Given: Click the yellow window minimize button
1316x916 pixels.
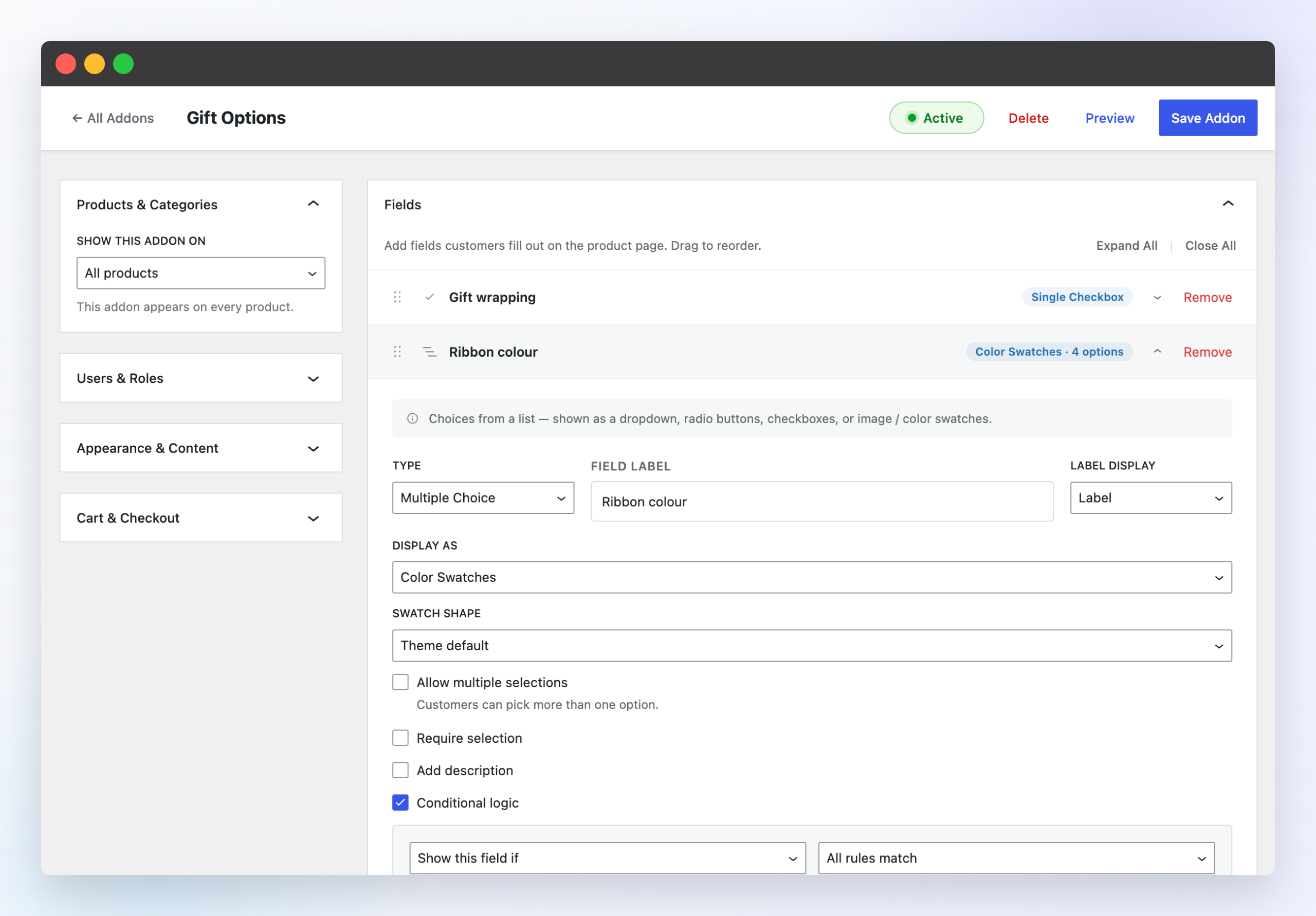Looking at the screenshot, I should coord(95,64).
